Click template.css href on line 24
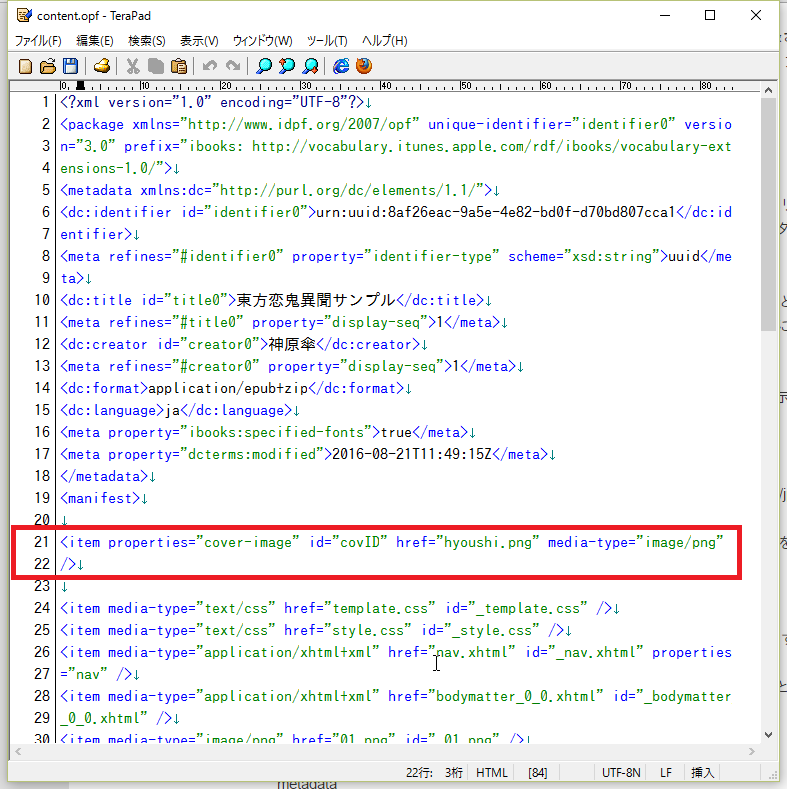The width and height of the screenshot is (787, 789). 380,608
